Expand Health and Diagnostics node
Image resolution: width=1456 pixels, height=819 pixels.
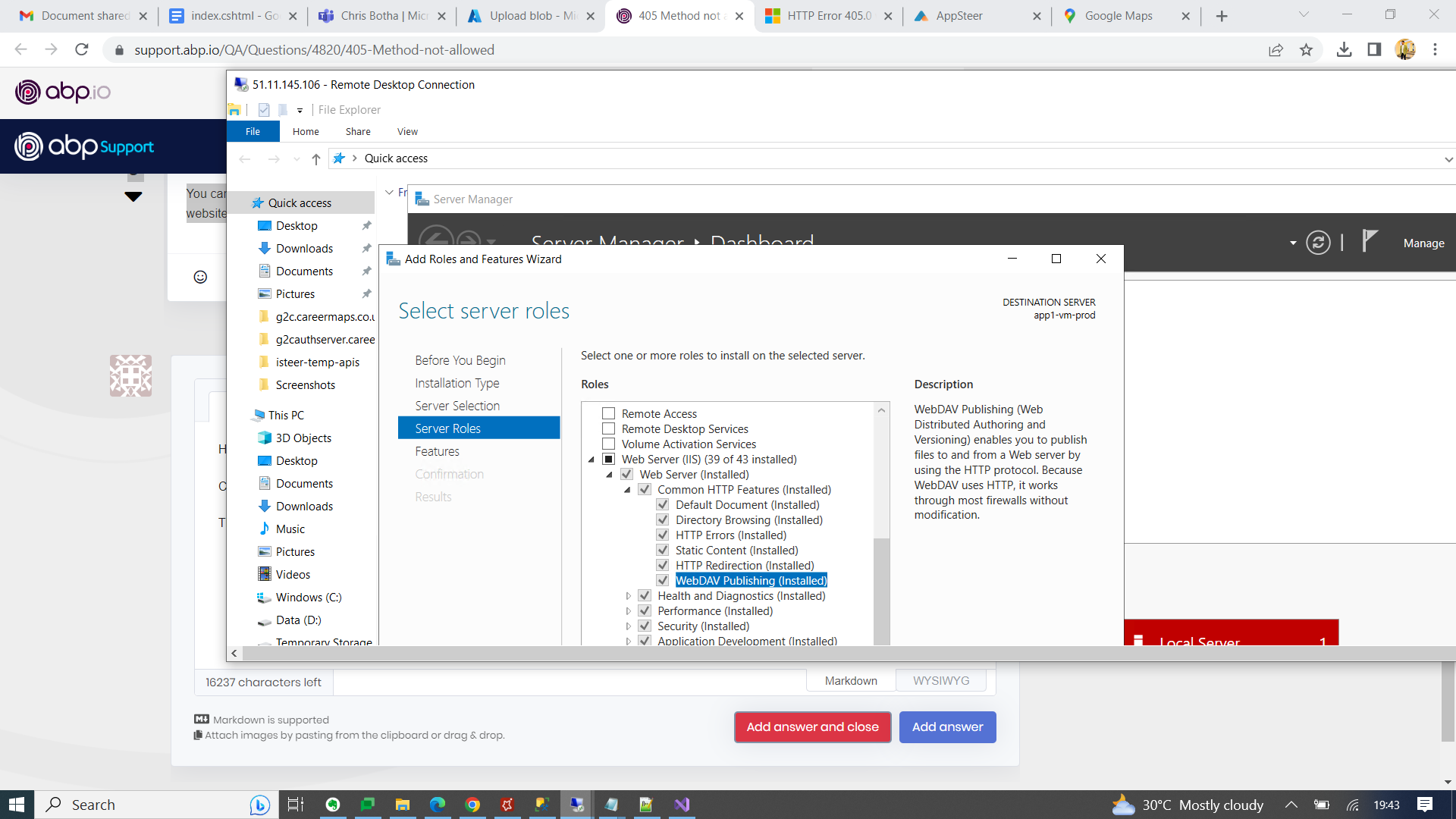point(628,596)
